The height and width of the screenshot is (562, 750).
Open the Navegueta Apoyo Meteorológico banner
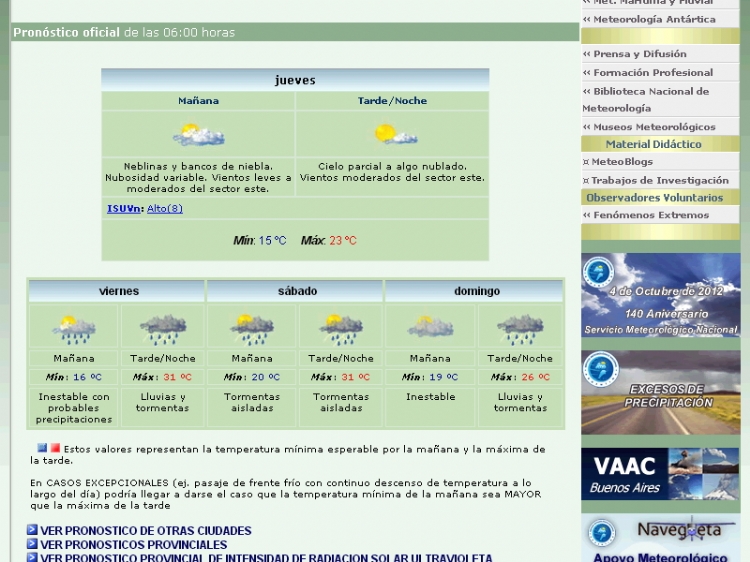[661, 538]
